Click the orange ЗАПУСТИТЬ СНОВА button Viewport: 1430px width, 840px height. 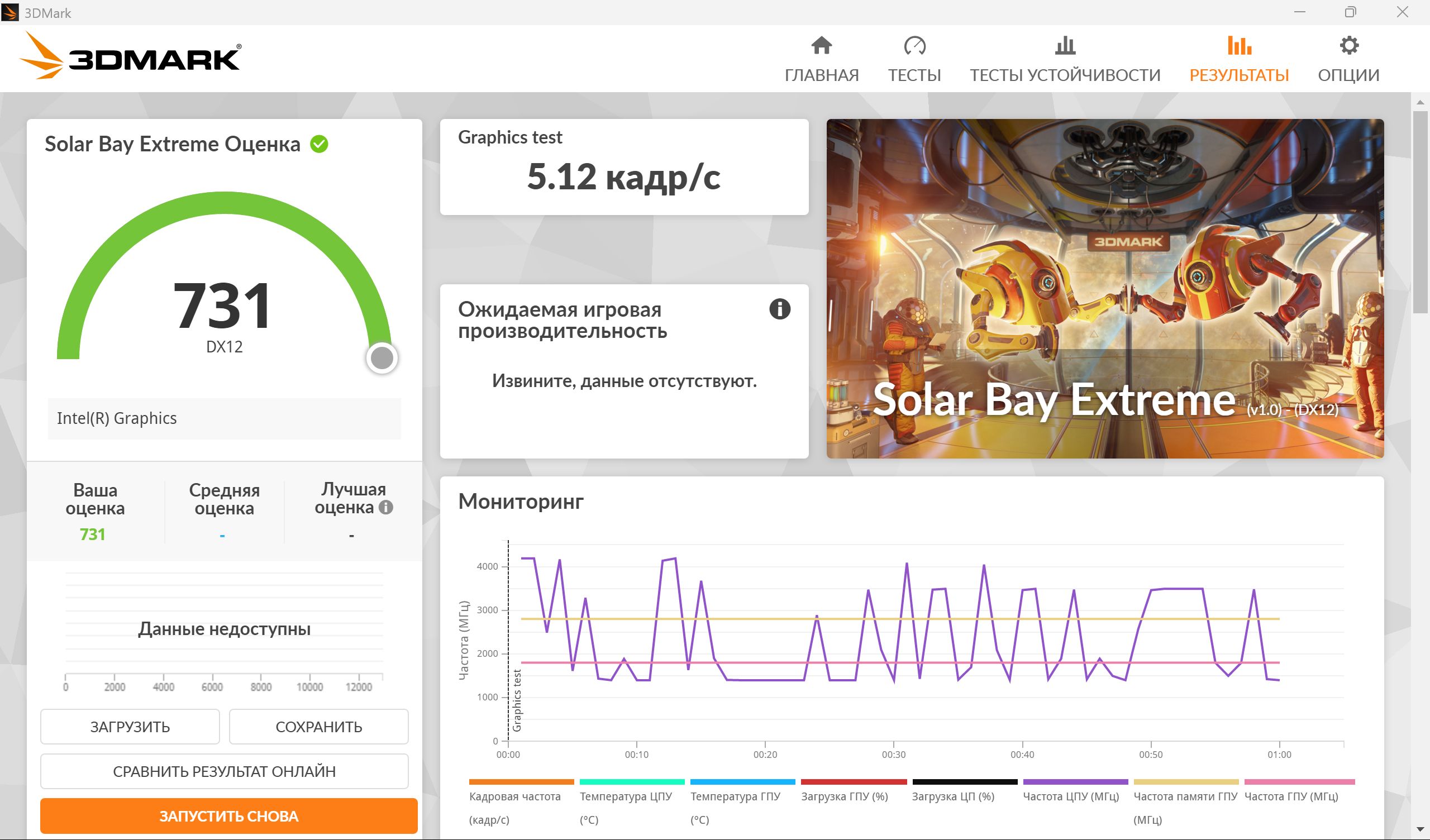[x=228, y=816]
